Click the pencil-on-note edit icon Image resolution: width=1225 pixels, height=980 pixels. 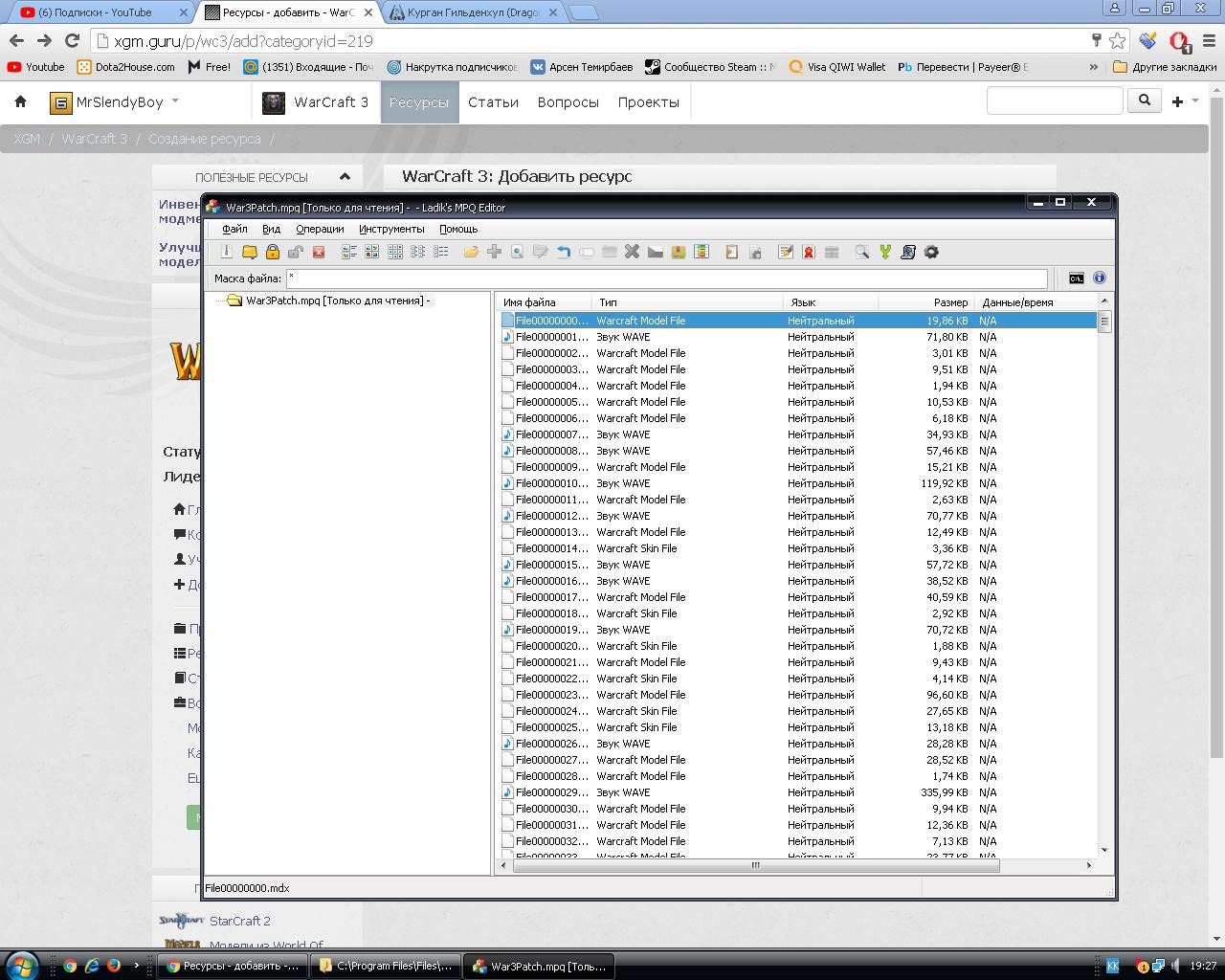point(786,252)
